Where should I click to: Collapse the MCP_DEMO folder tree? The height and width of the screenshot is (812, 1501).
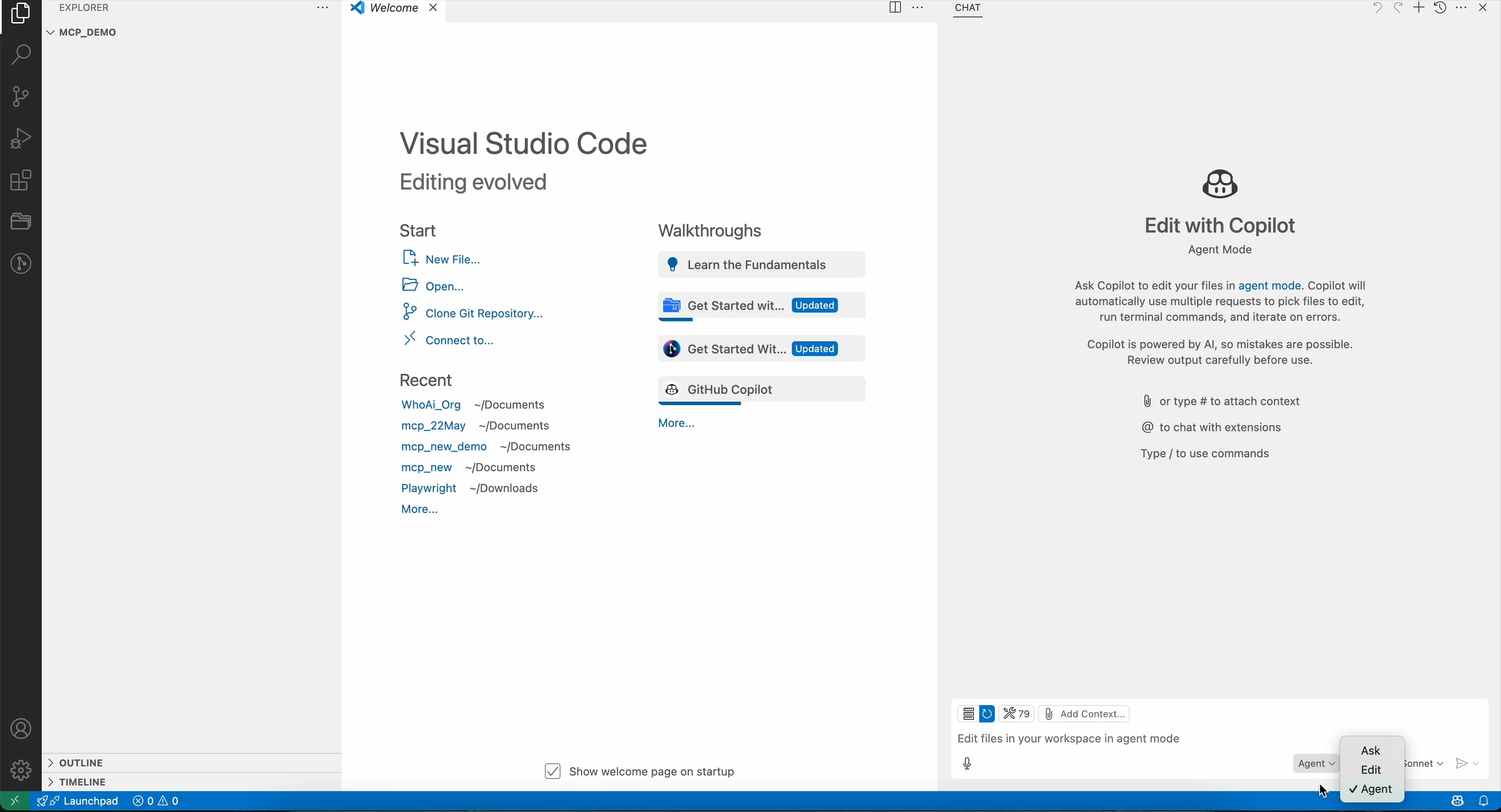coord(87,33)
